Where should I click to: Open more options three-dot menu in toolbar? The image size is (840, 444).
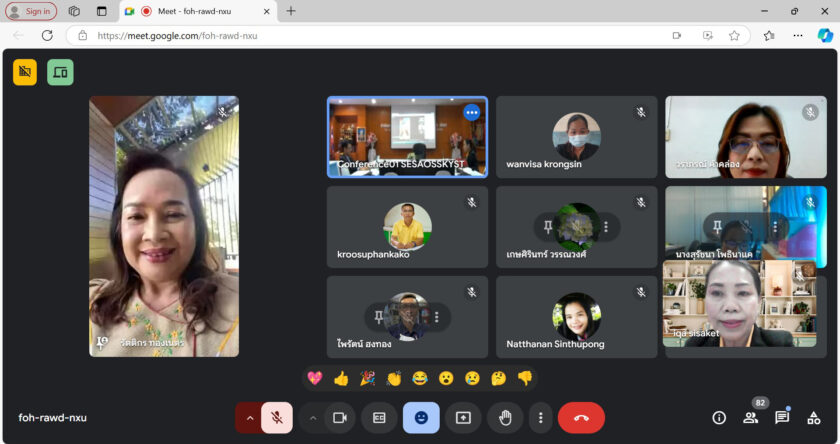pyautogui.click(x=540, y=418)
